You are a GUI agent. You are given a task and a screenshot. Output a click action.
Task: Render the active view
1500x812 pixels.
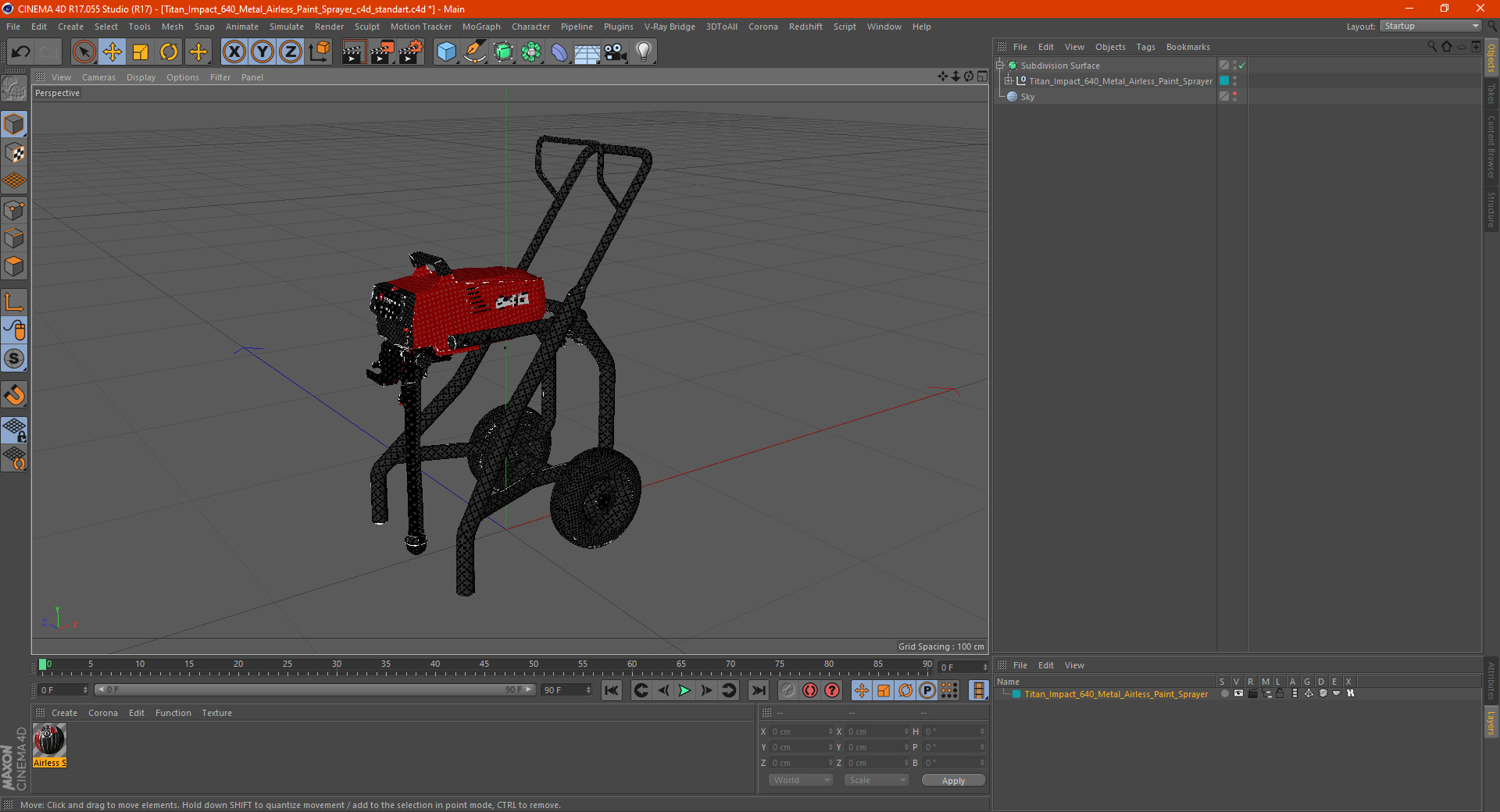click(353, 52)
